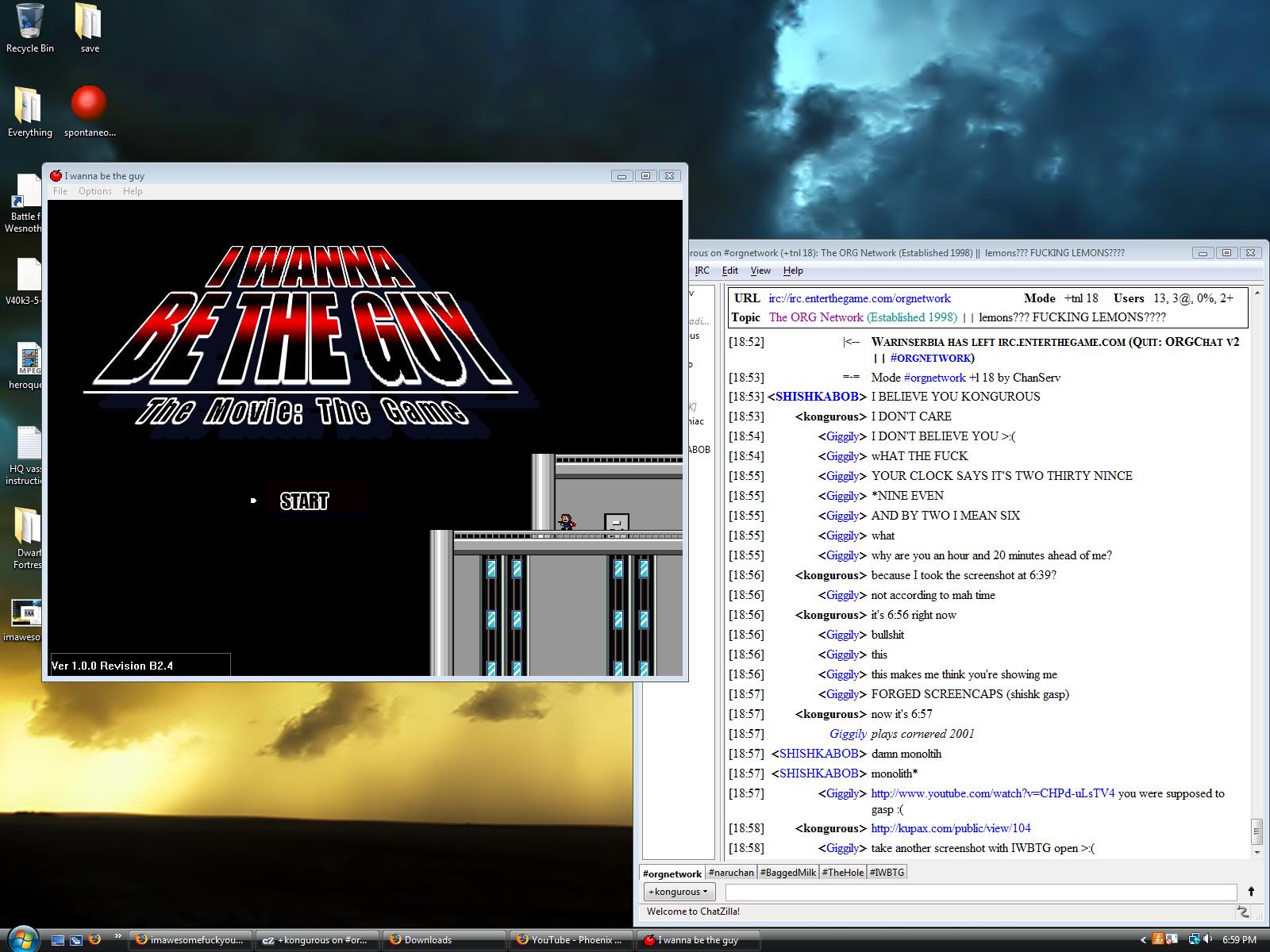Viewport: 1270px width, 952px height.
Task: Open File menu in the game window
Action: click(60, 191)
